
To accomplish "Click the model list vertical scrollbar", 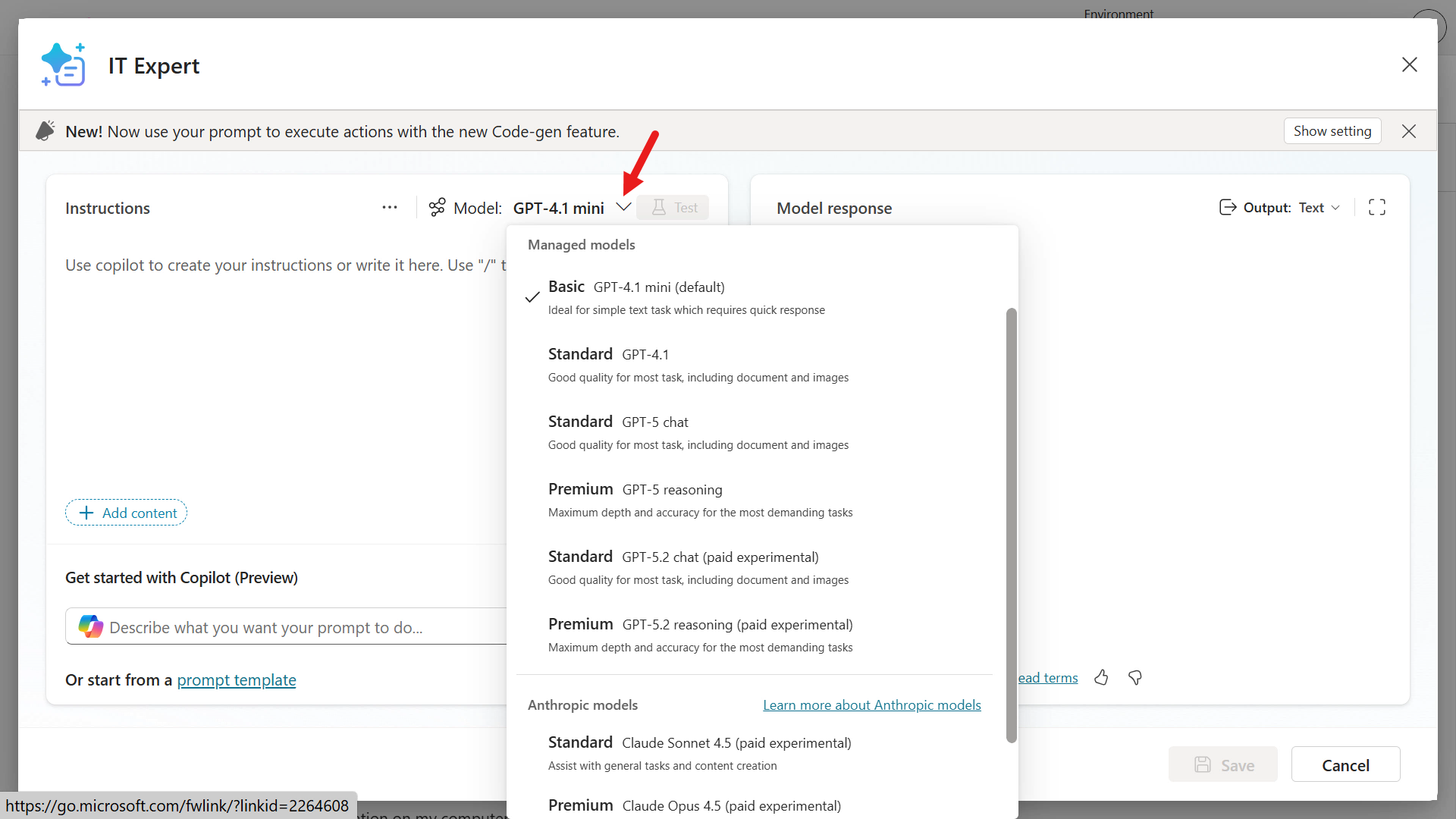I will [1011, 523].
